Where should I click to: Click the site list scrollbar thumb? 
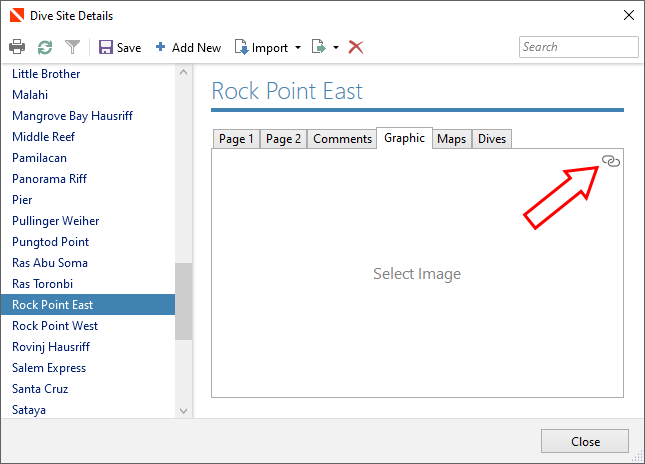(x=183, y=301)
